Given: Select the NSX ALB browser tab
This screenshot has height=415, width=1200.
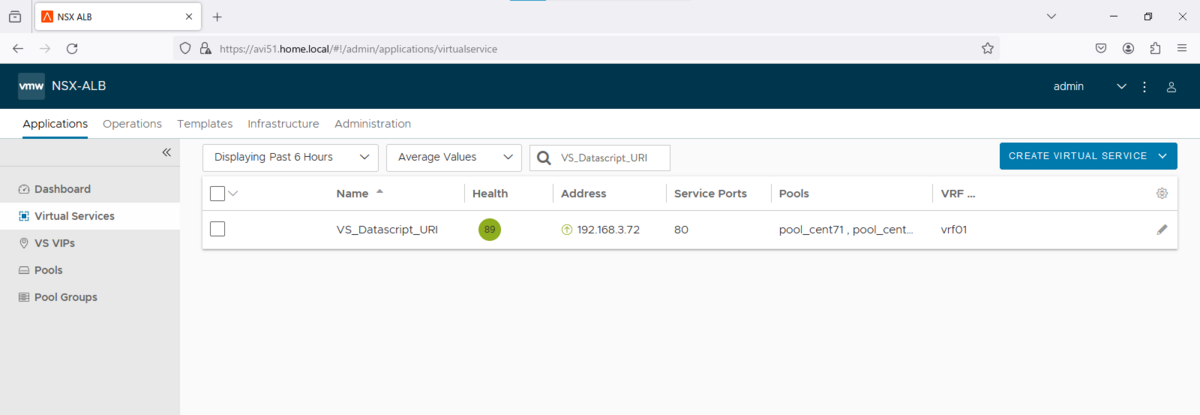Looking at the screenshot, I should (118, 17).
